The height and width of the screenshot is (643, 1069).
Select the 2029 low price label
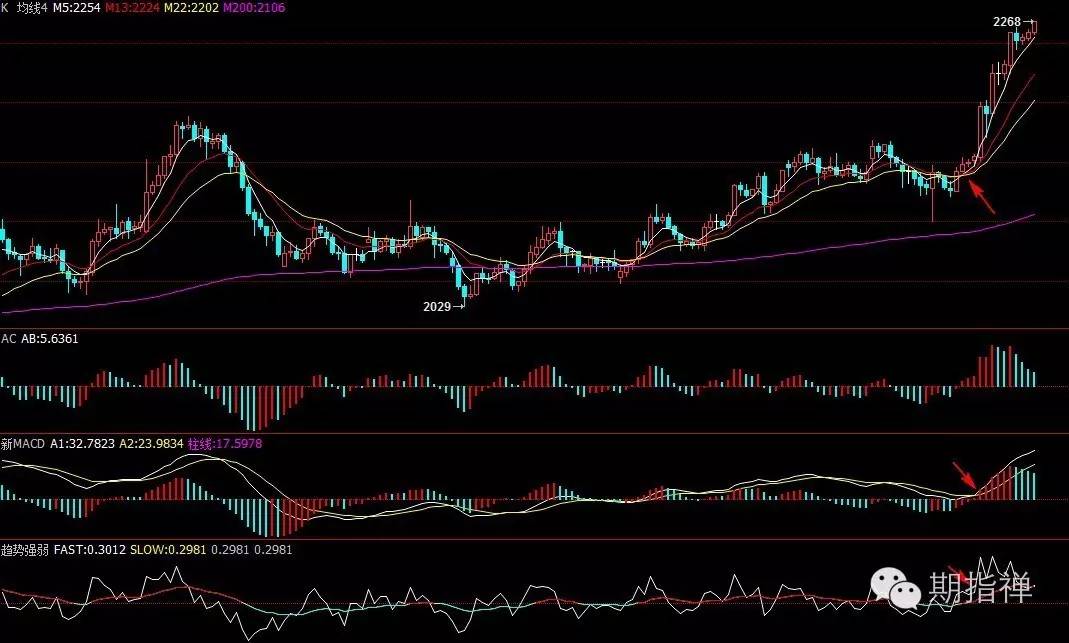437,307
